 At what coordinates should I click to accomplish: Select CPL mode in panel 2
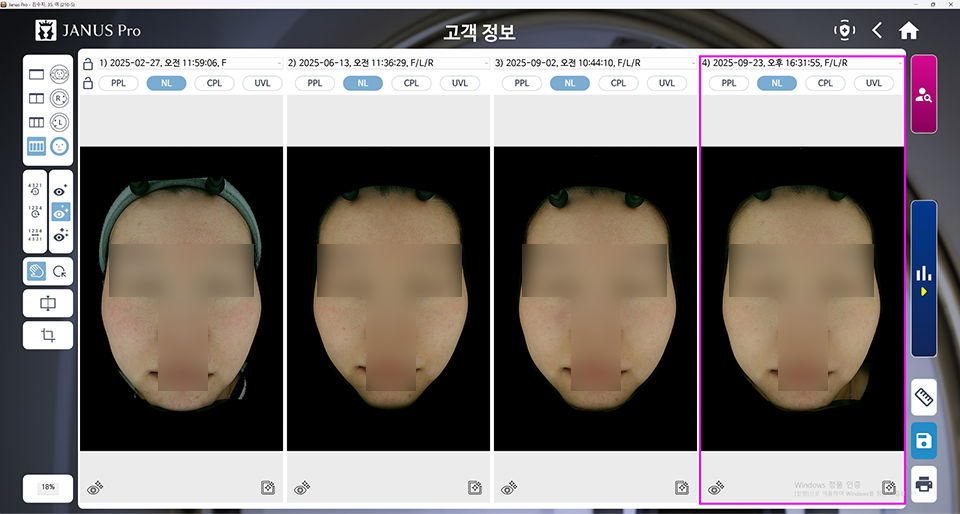[x=411, y=83]
